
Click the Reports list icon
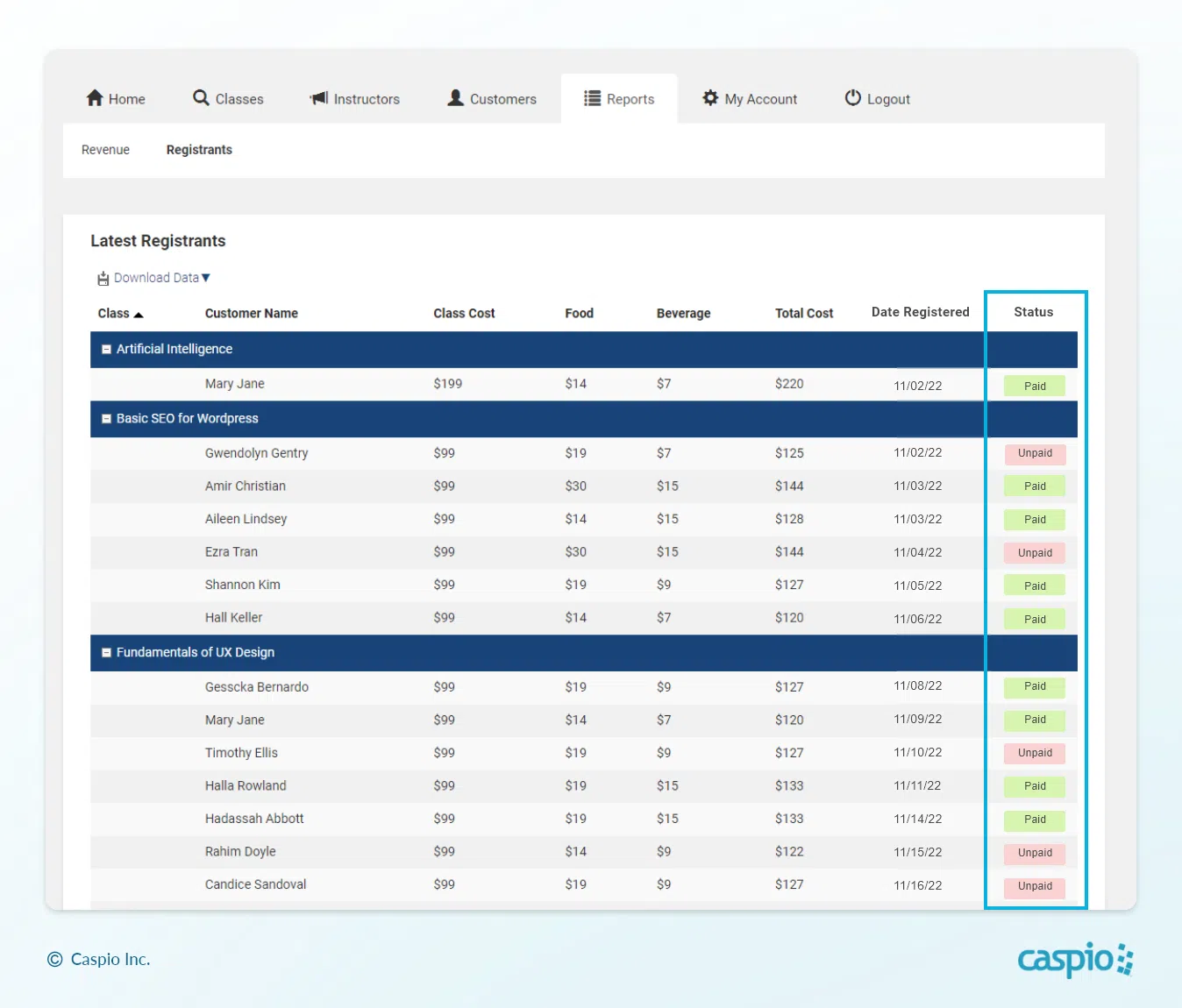[593, 98]
